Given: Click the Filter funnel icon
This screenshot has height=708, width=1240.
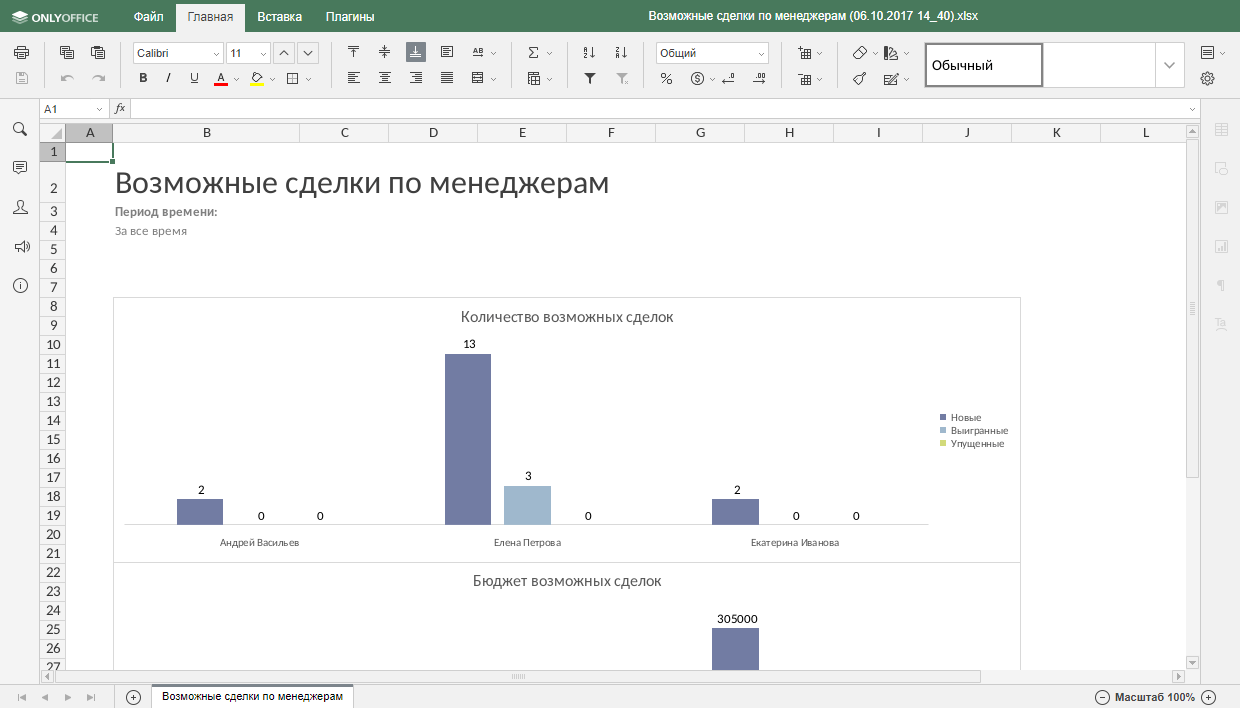Looking at the screenshot, I should tap(589, 78).
